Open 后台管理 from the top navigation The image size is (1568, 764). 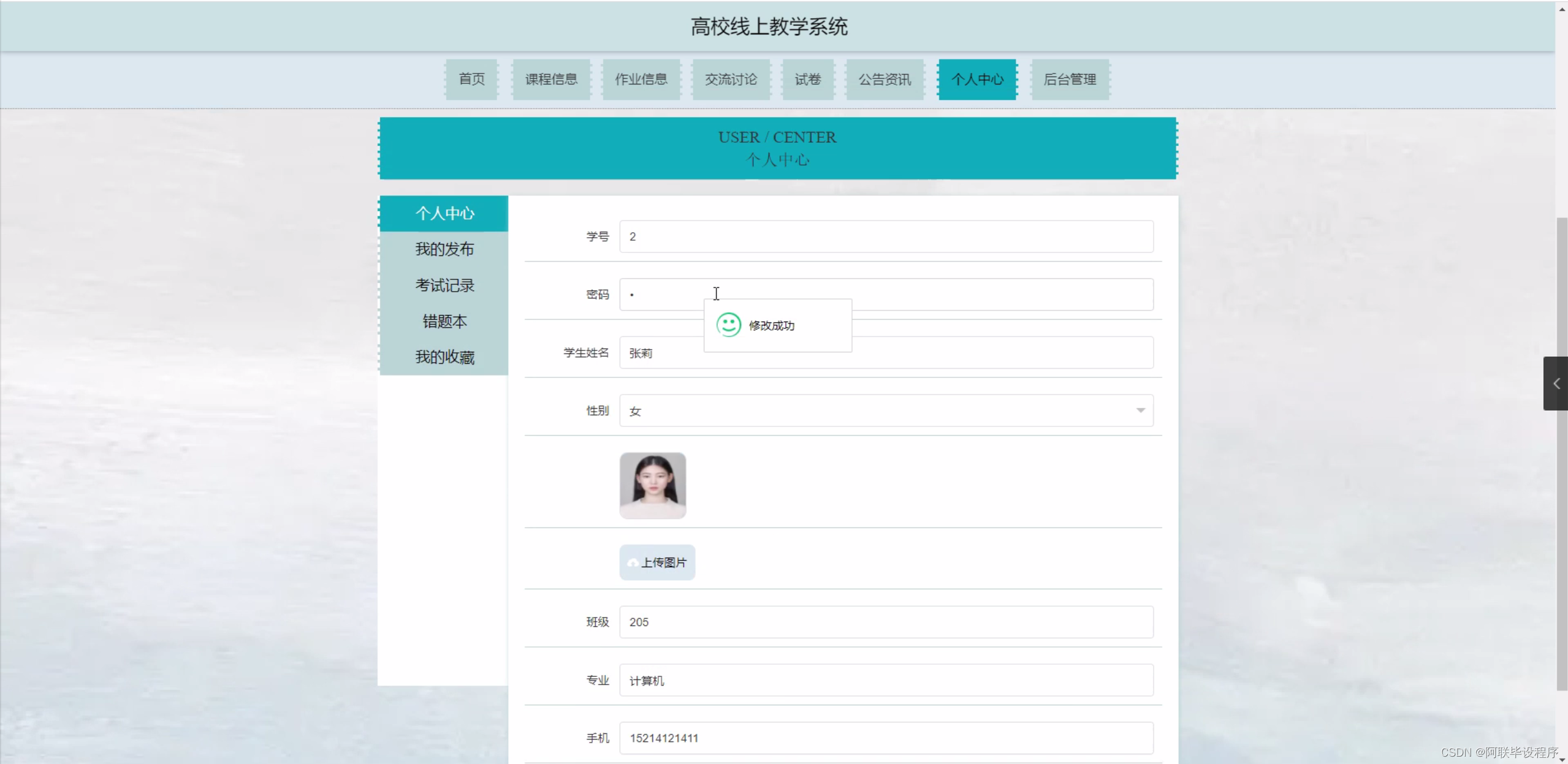tap(1070, 79)
